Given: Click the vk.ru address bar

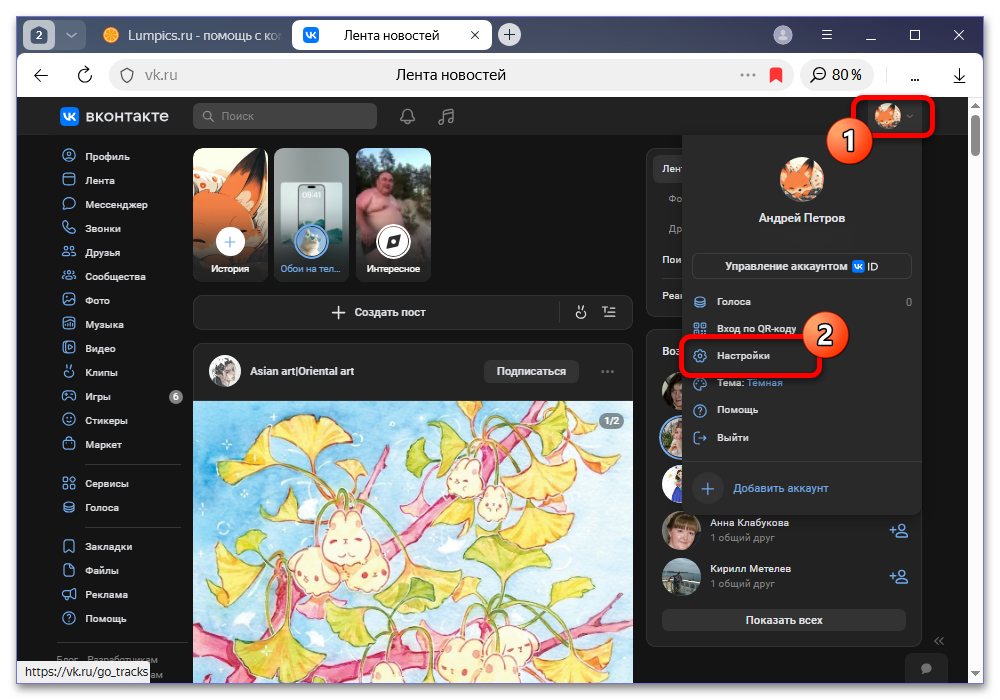Looking at the screenshot, I should 452,75.
